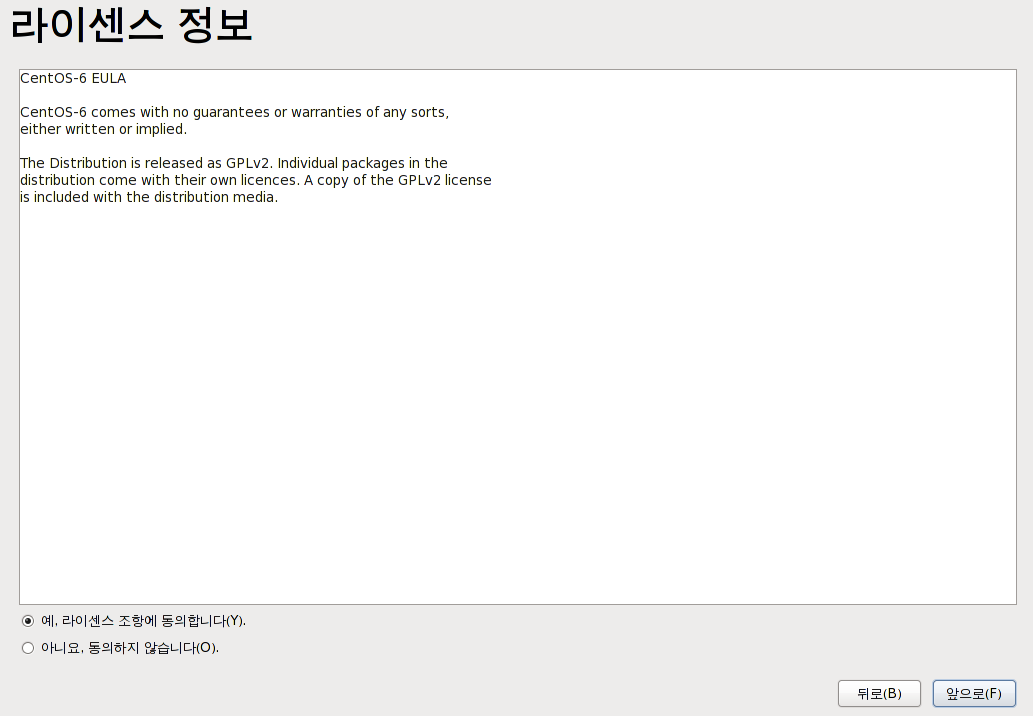The height and width of the screenshot is (716, 1033).
Task: Click the 앞으로(F) forward button
Action: [974, 694]
